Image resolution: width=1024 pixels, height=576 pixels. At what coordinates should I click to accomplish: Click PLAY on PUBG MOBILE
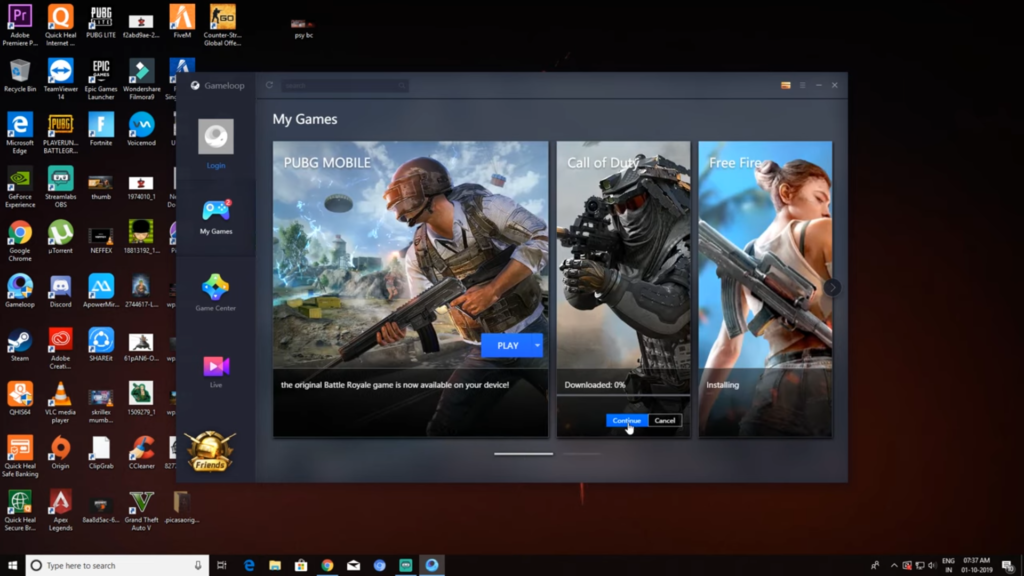point(507,345)
